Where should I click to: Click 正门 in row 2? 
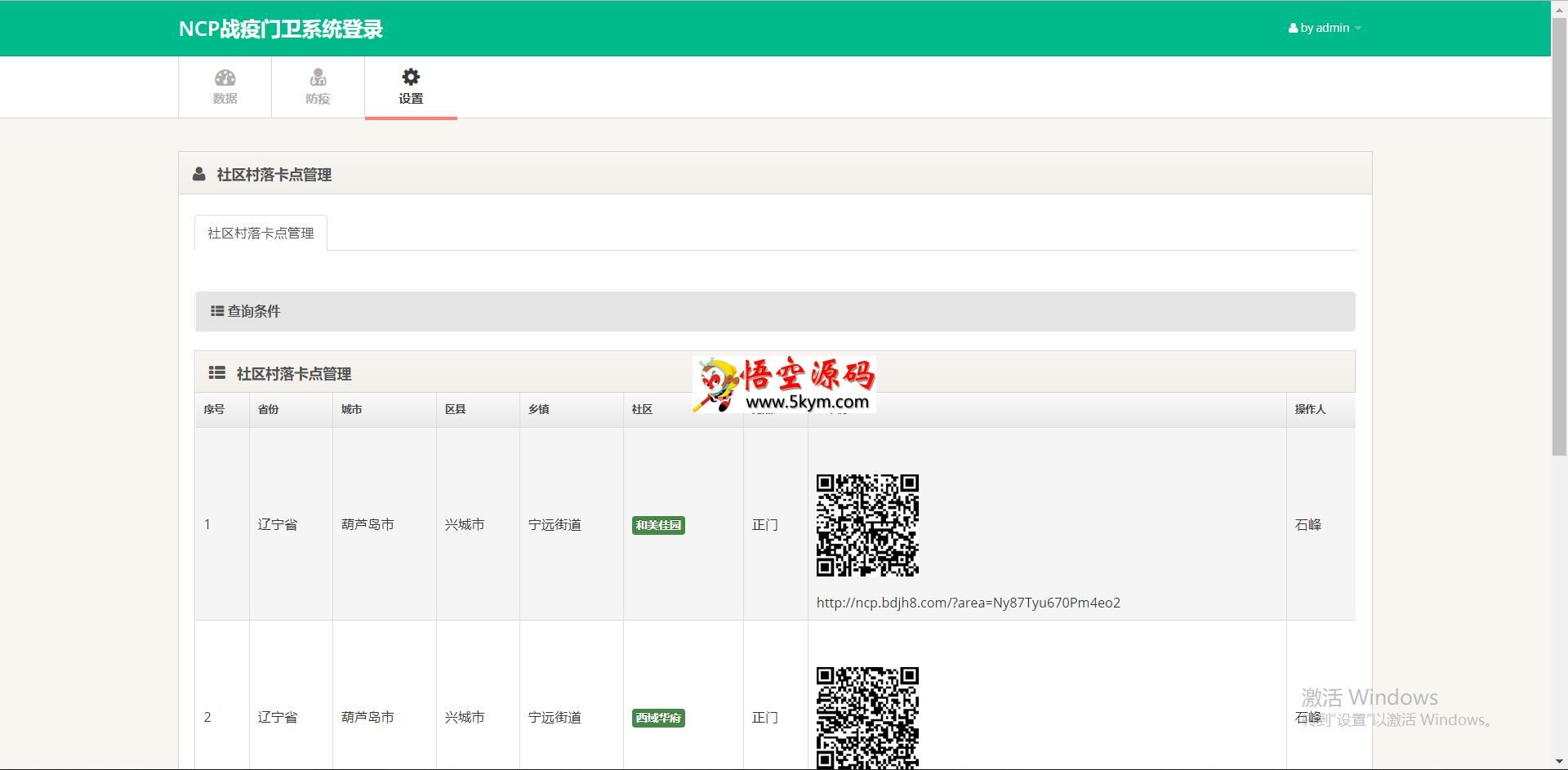click(x=765, y=717)
